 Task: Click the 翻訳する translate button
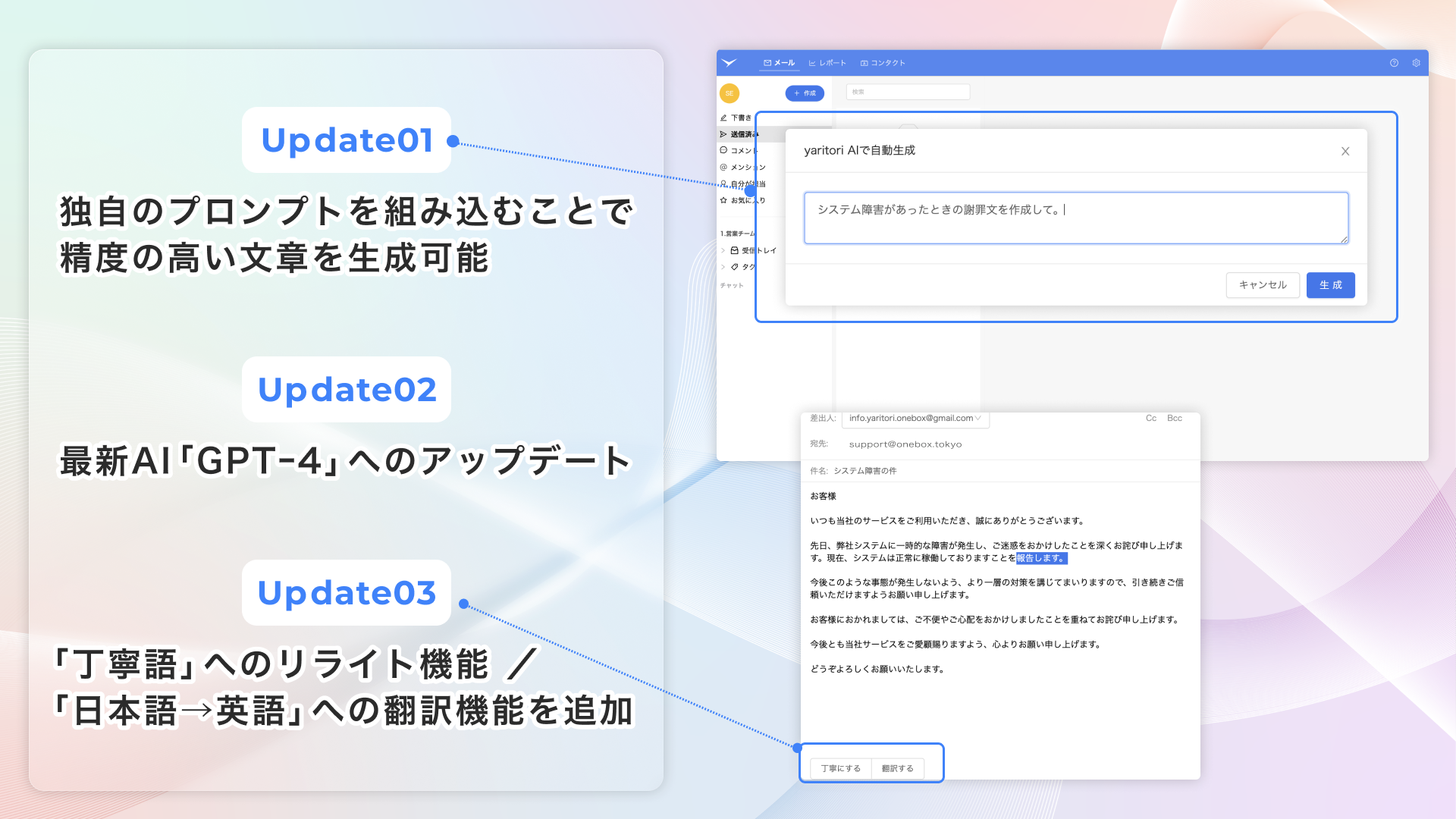[897, 768]
